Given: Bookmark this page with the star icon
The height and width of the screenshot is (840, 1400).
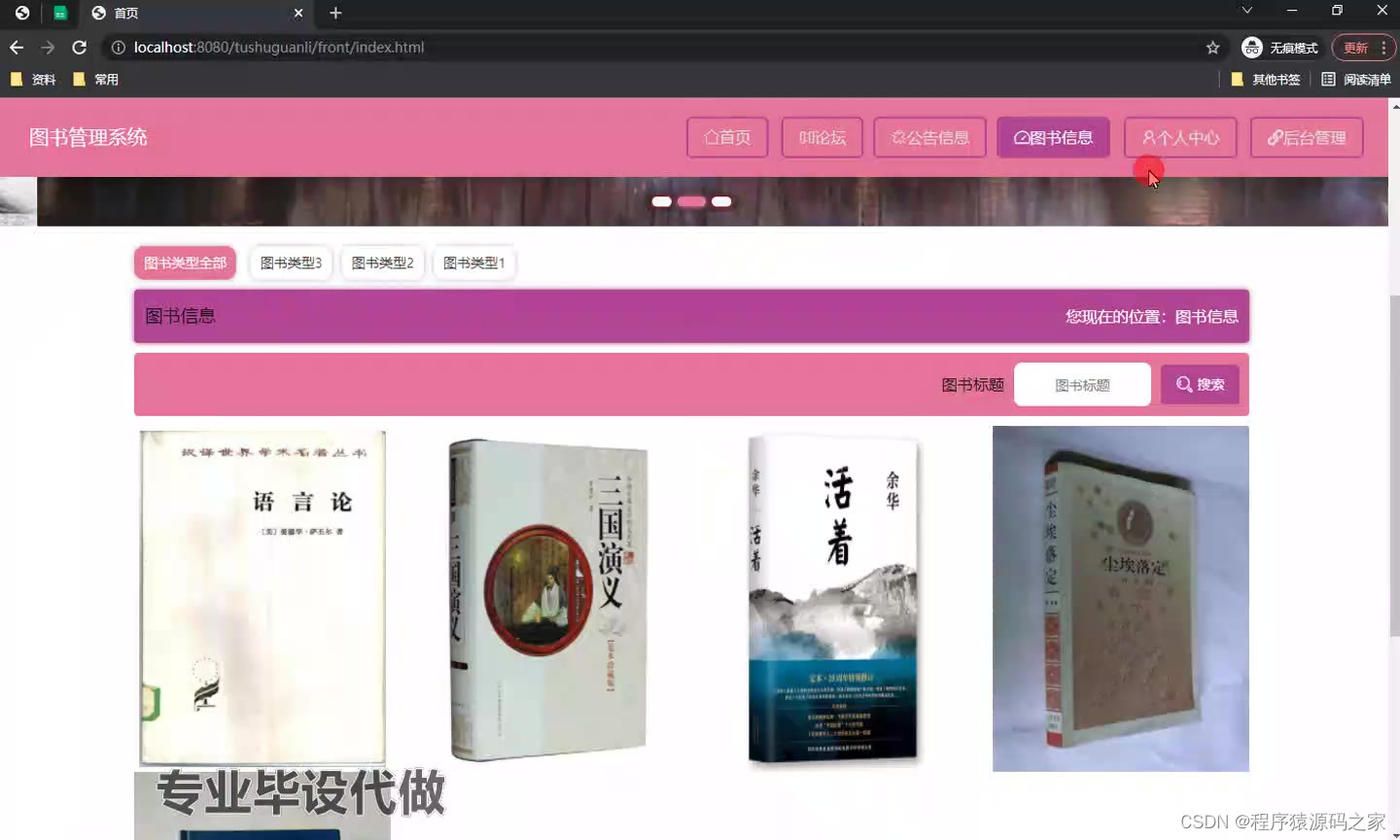Looking at the screenshot, I should (x=1212, y=48).
